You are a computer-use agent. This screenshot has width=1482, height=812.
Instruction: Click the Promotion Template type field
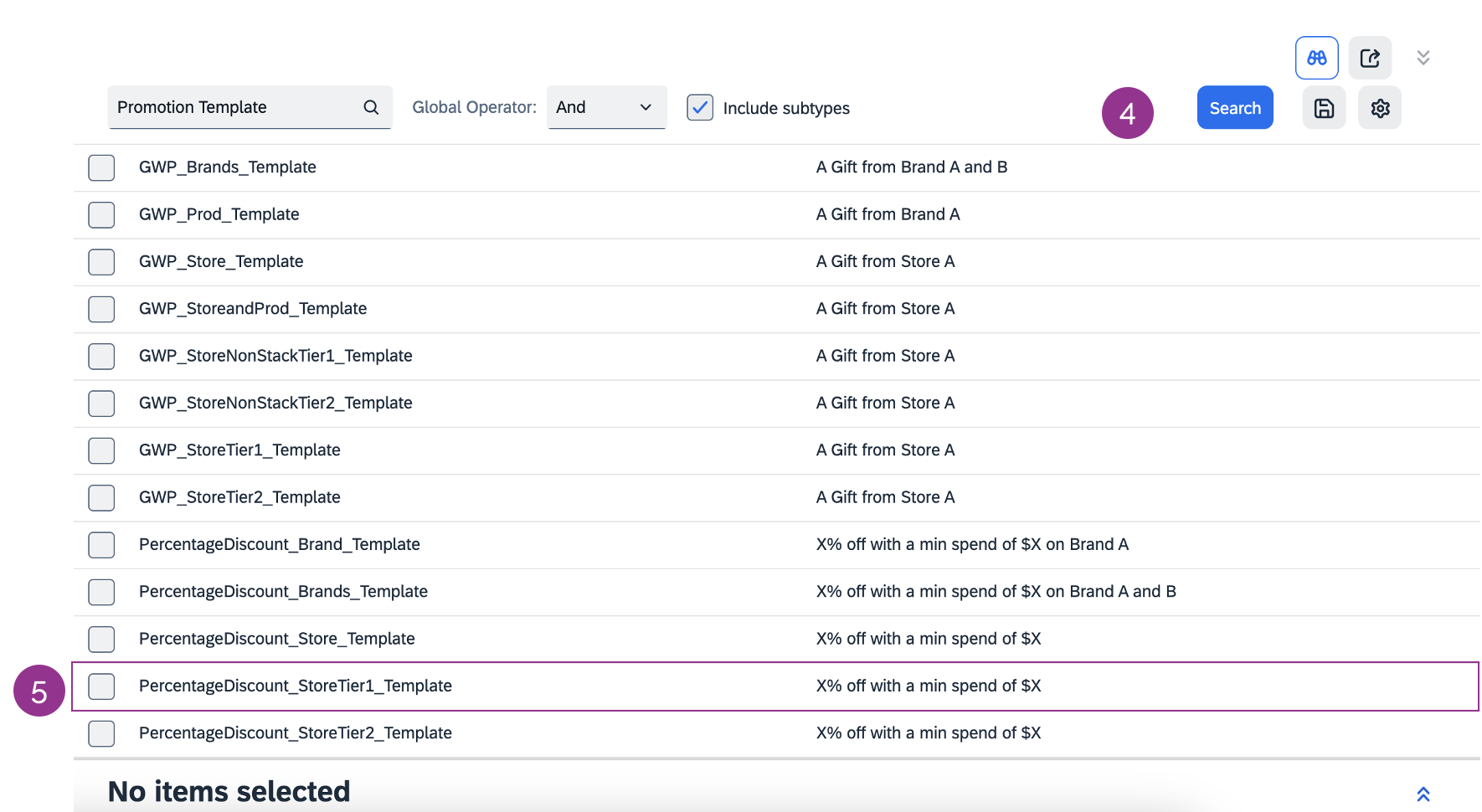[234, 107]
